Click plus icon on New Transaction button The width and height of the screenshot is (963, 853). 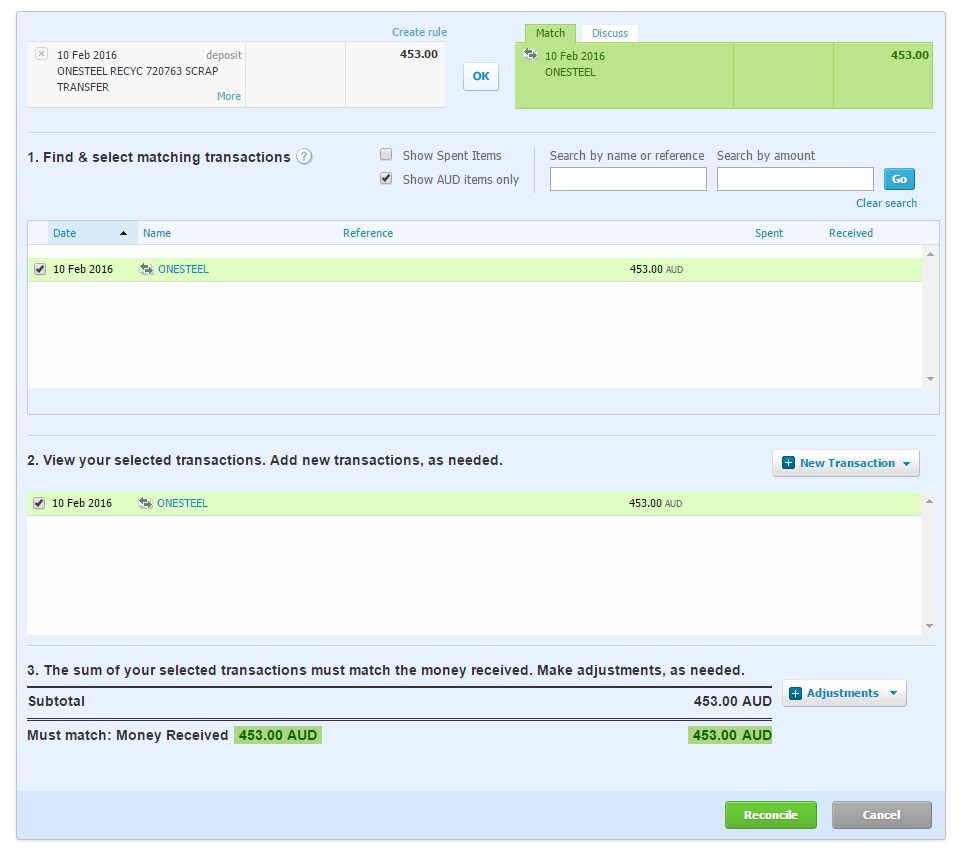(x=788, y=463)
